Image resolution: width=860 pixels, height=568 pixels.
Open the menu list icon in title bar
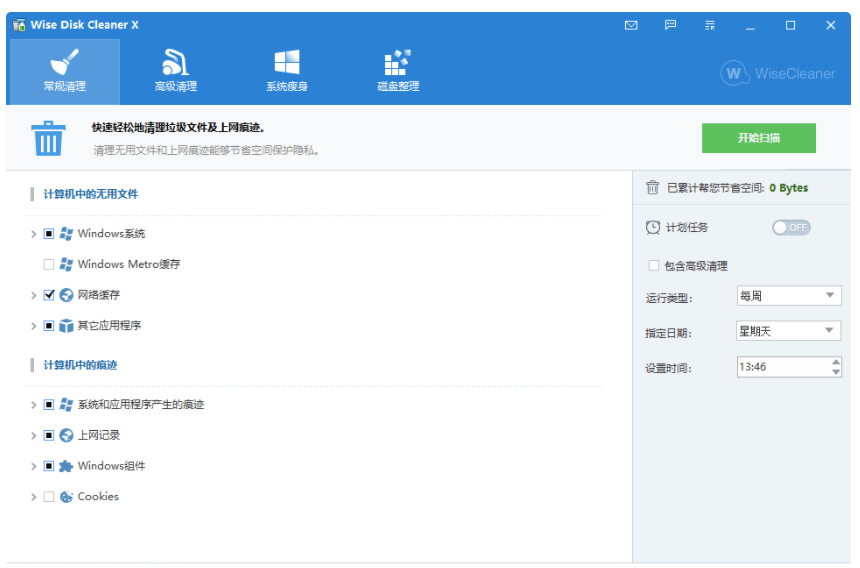point(710,25)
